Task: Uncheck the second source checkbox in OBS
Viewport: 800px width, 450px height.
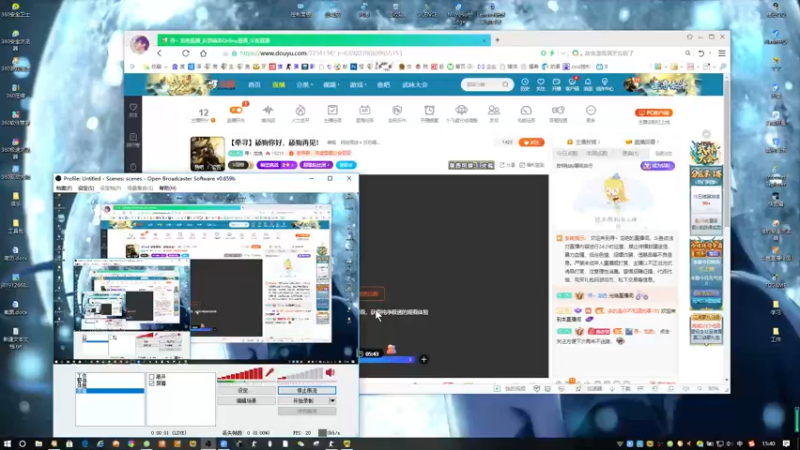Action: point(152,383)
